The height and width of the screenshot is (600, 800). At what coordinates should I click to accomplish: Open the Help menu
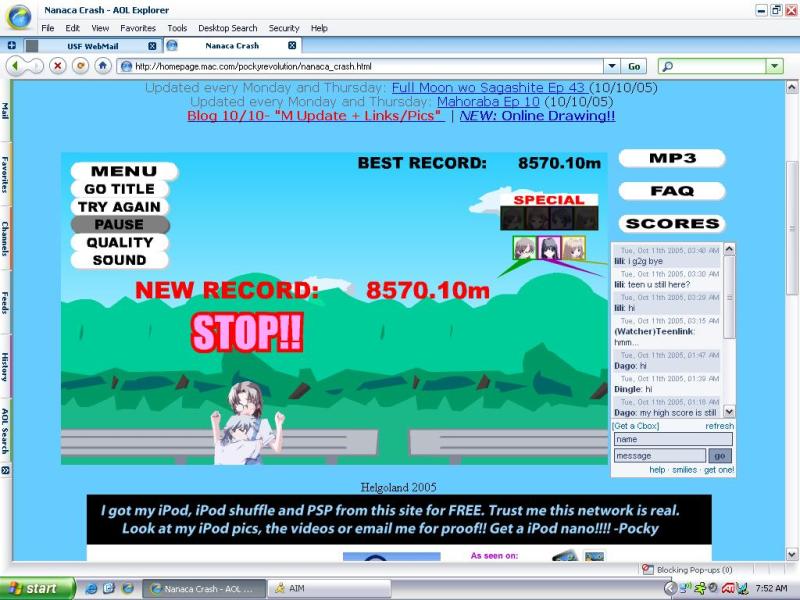click(x=319, y=28)
